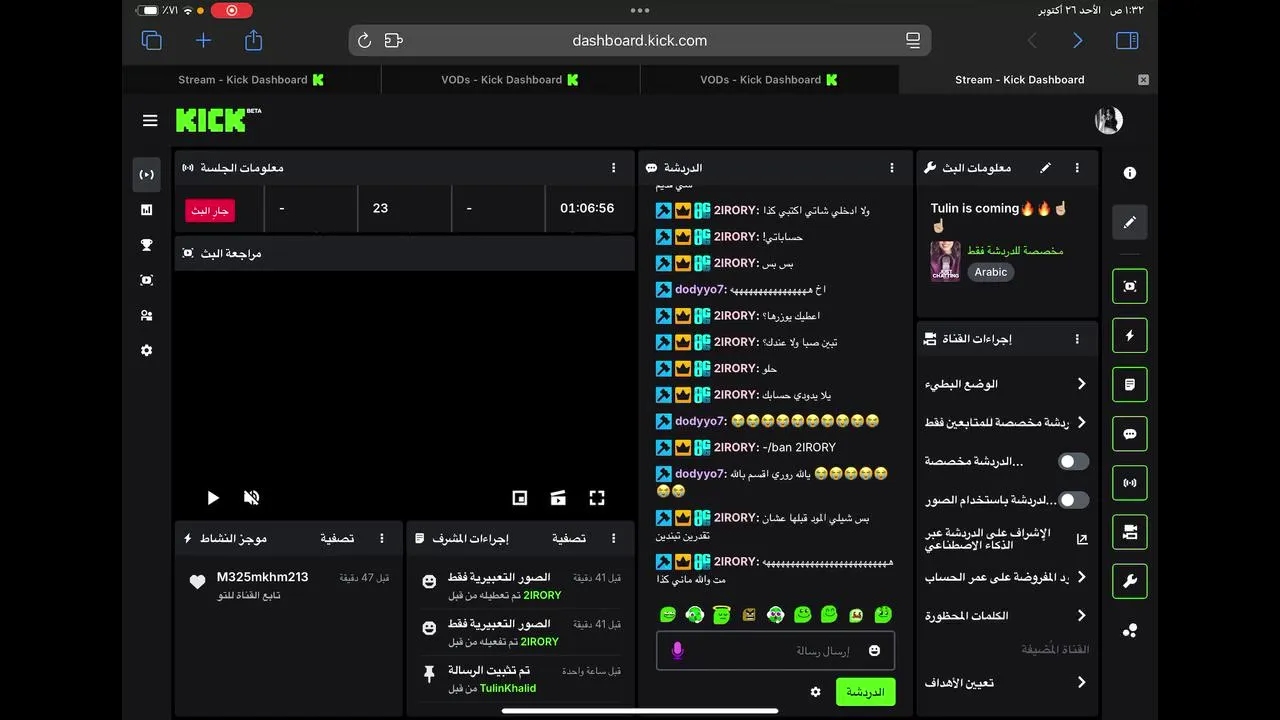Viewport: 1280px width, 720px height.
Task: Switch preview player to theater mode
Action: tap(558, 497)
